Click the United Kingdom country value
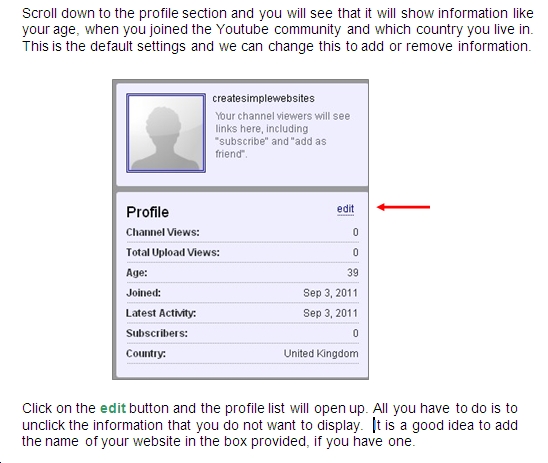Screen dimensions: 548x463 pyautogui.click(x=321, y=354)
